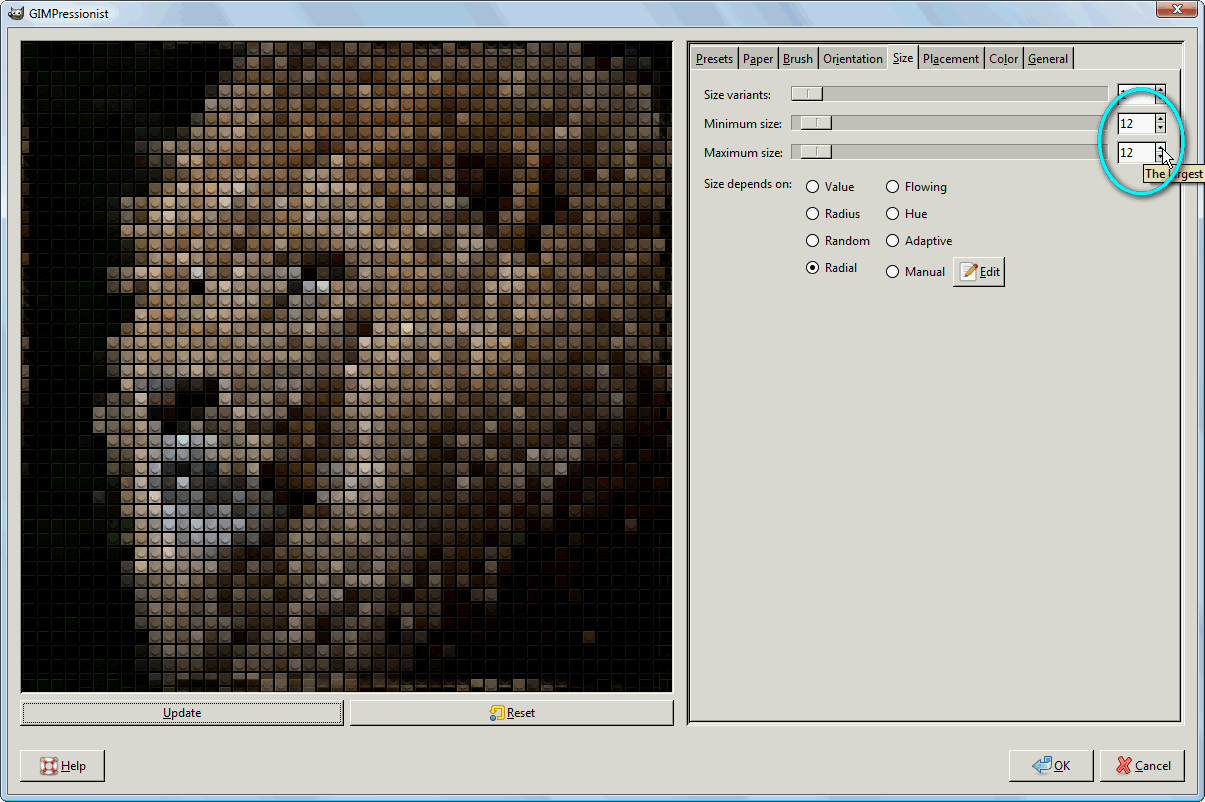Viewport: 1205px width, 802px height.
Task: Open Help for GIMPressionist
Action: click(62, 766)
